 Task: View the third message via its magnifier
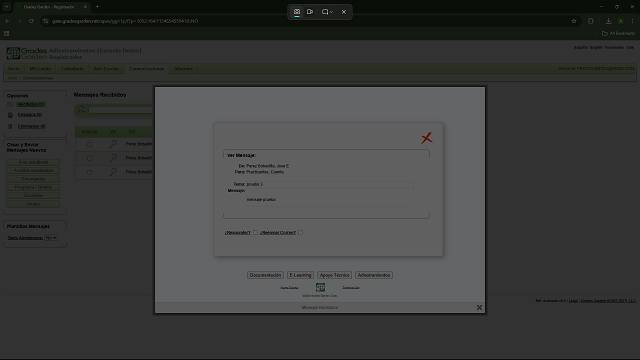[x=113, y=172]
